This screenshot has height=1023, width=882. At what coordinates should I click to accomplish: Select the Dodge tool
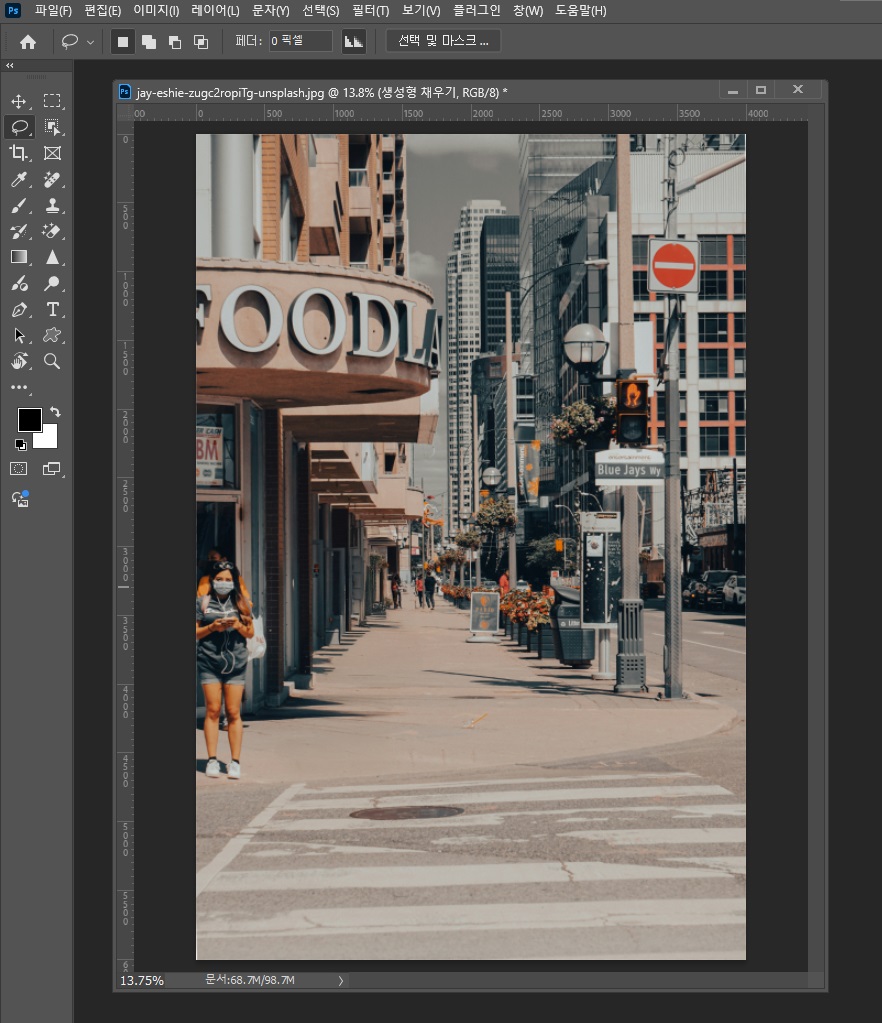[52, 283]
